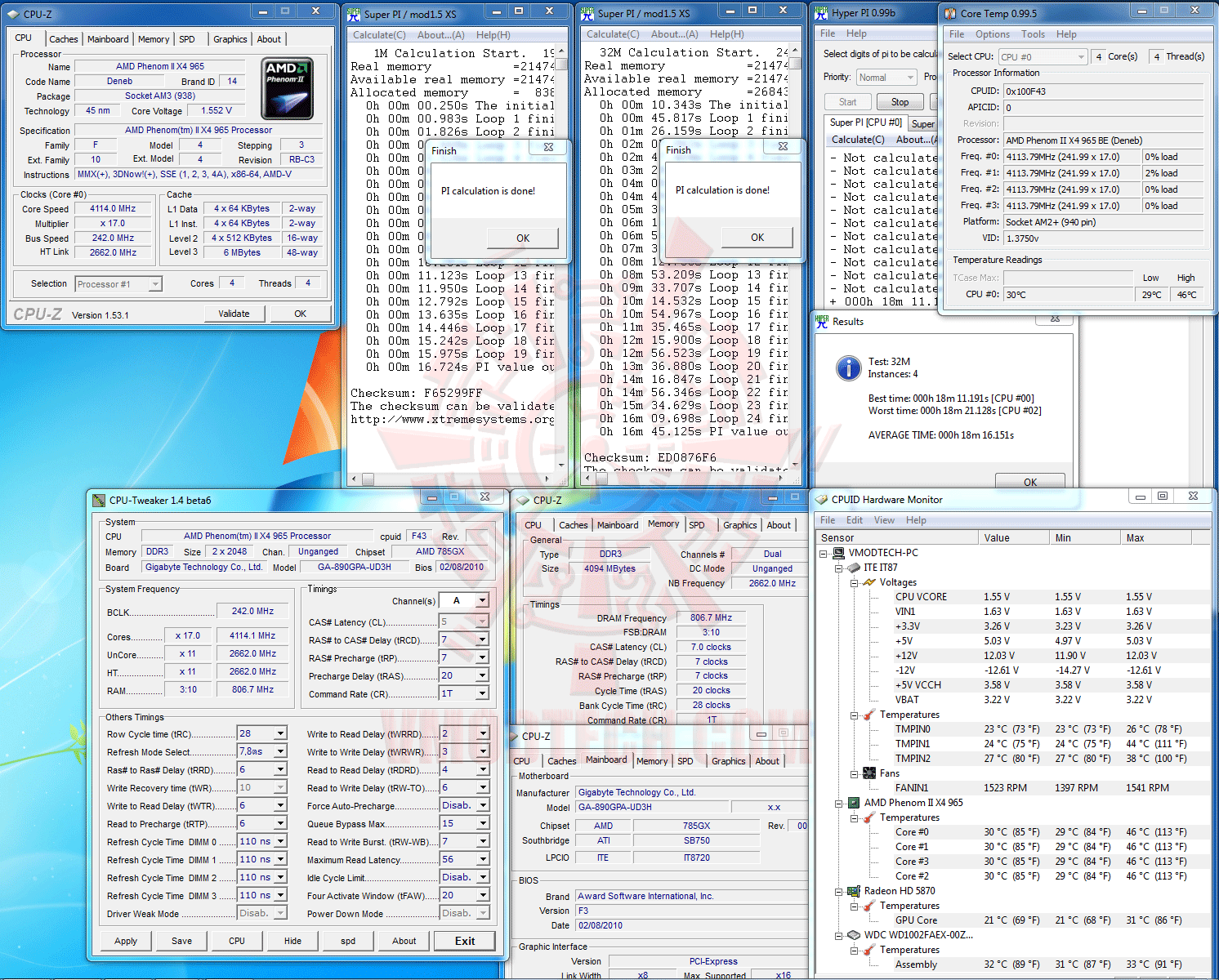Click the DRAM Frequency 806.7 MHz value
The width and height of the screenshot is (1219, 980).
[x=711, y=618]
